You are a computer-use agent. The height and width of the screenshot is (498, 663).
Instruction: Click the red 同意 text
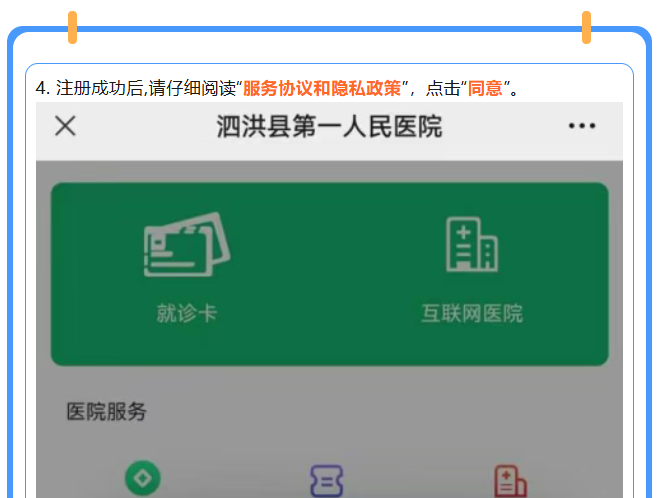(485, 88)
